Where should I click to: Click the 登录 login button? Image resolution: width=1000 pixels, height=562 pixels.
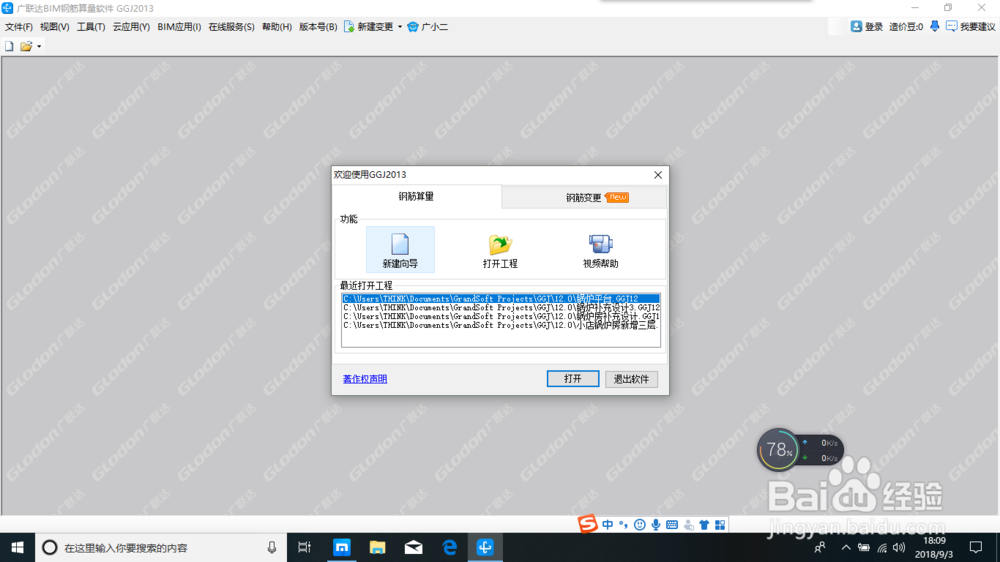pyautogui.click(x=867, y=27)
